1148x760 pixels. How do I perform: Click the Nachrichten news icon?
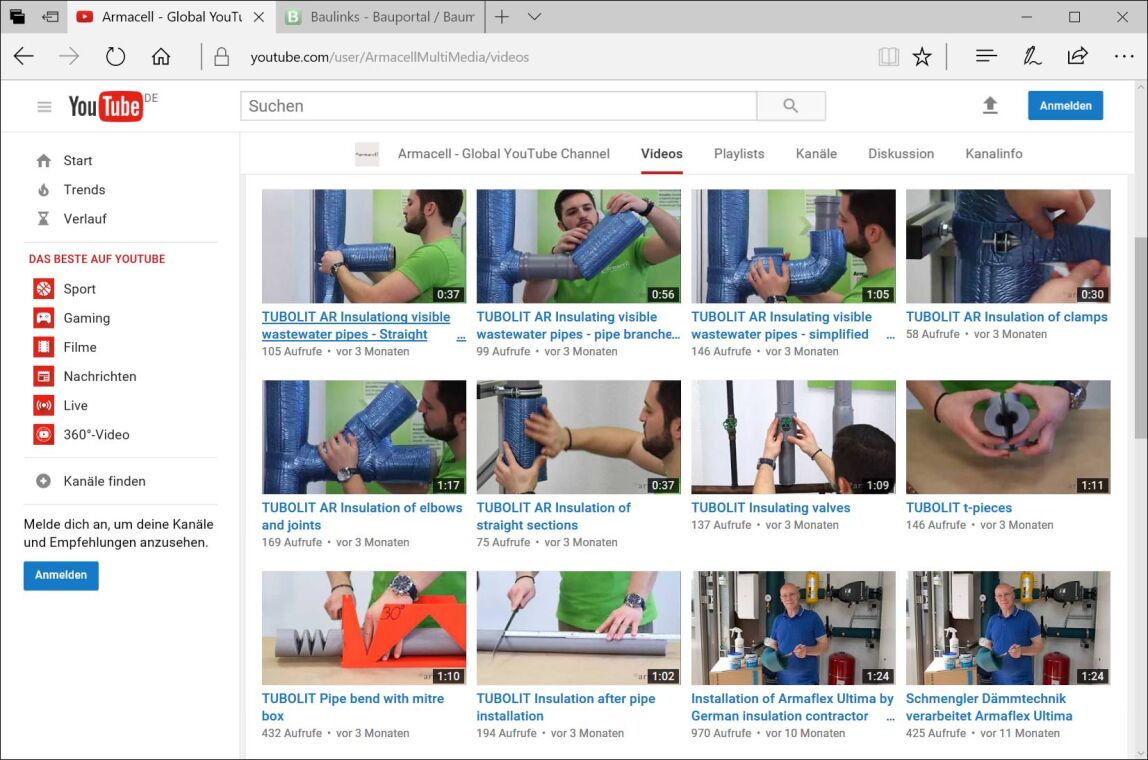pos(44,376)
